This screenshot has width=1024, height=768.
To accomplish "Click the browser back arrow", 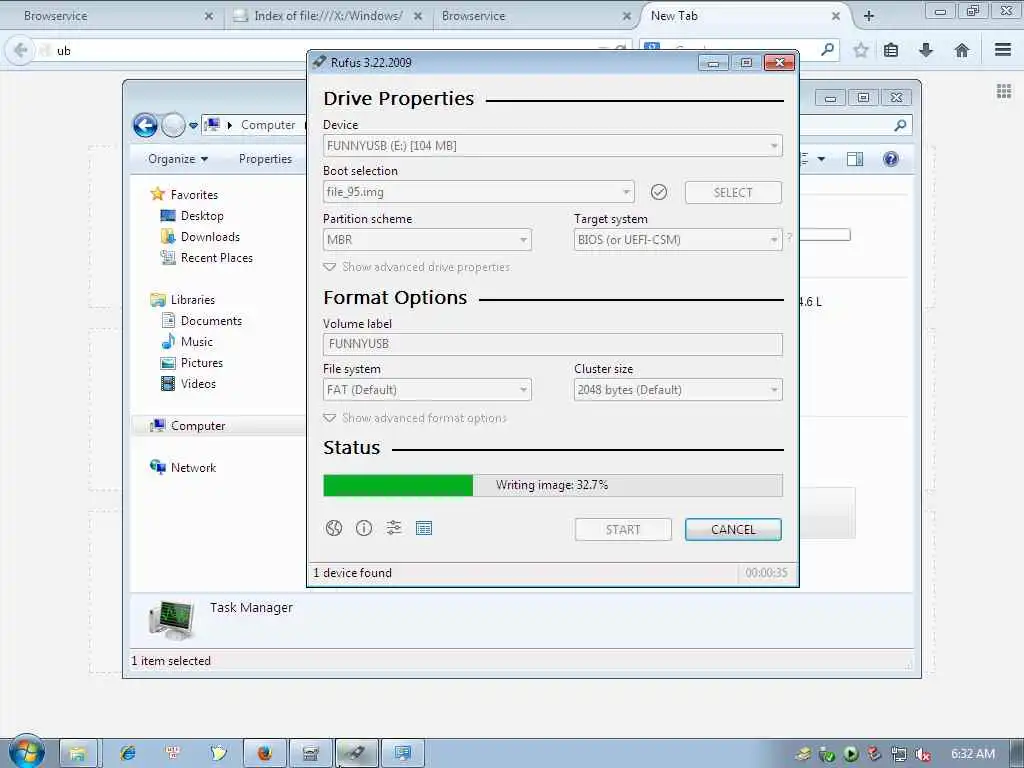I will click(x=20, y=50).
